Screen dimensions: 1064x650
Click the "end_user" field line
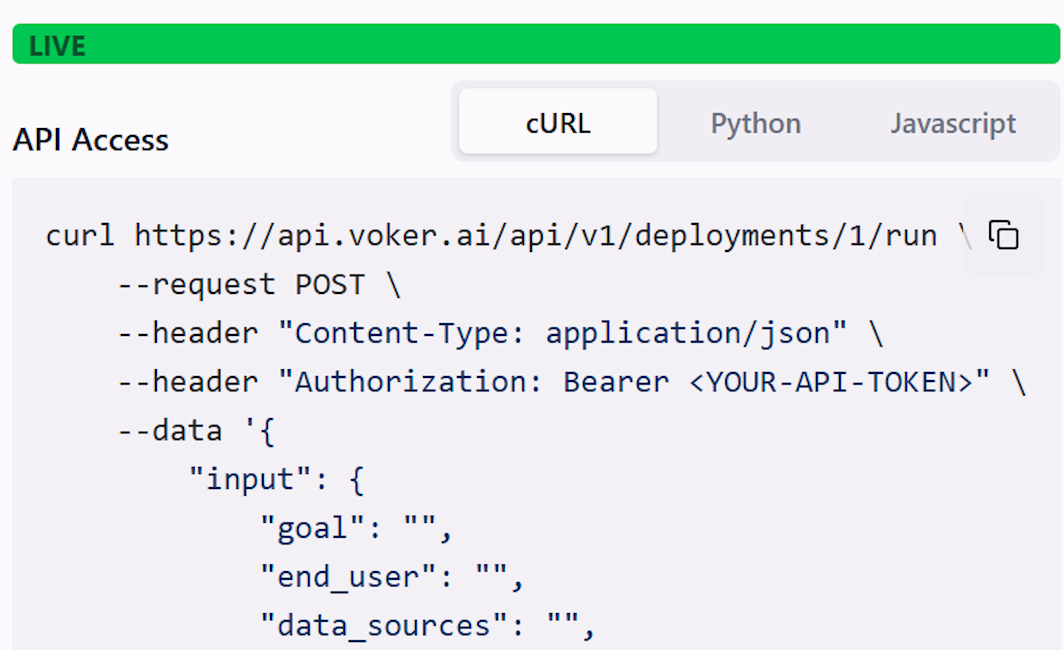(348, 577)
